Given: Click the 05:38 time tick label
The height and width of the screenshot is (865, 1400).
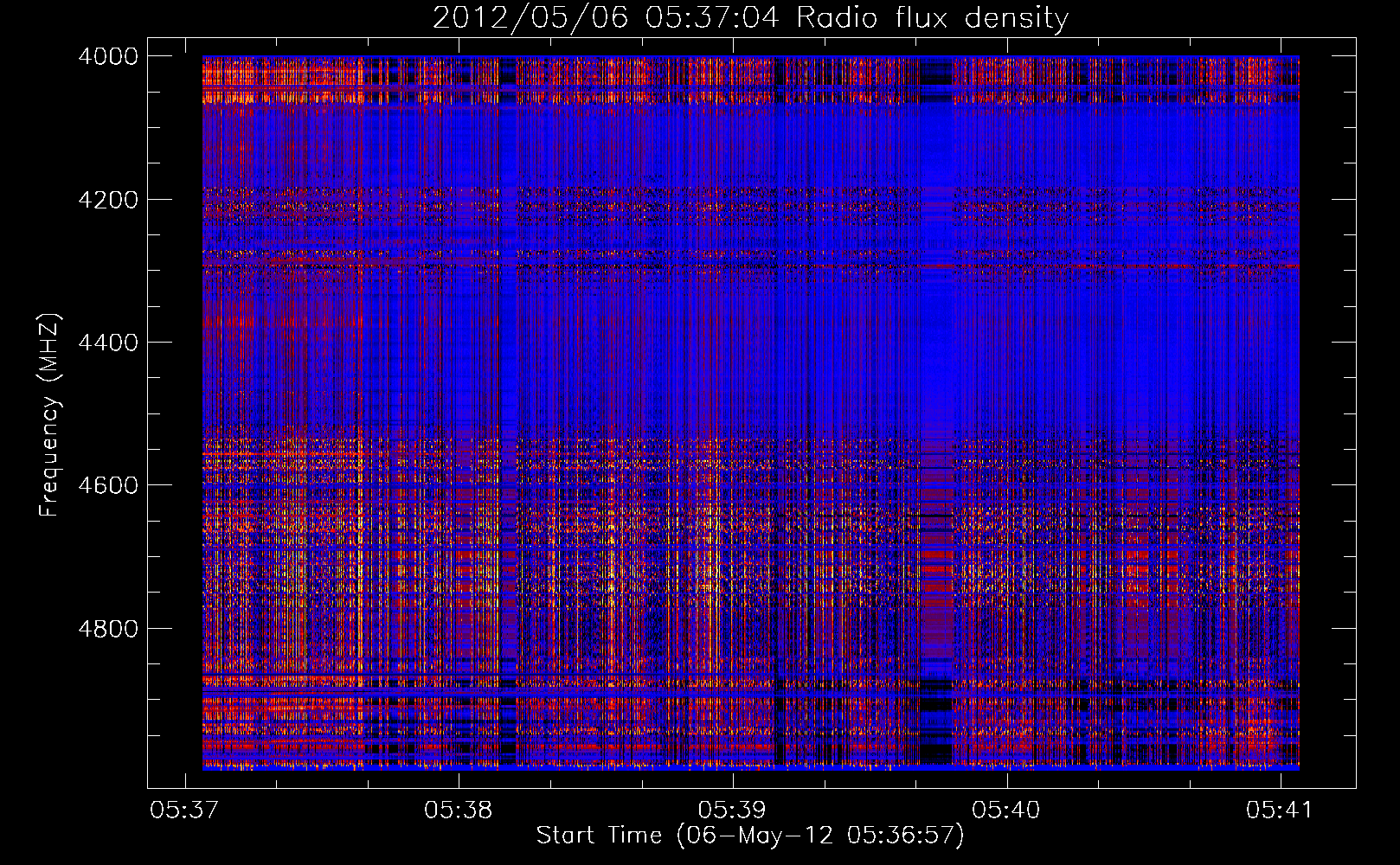Looking at the screenshot, I should (459, 810).
